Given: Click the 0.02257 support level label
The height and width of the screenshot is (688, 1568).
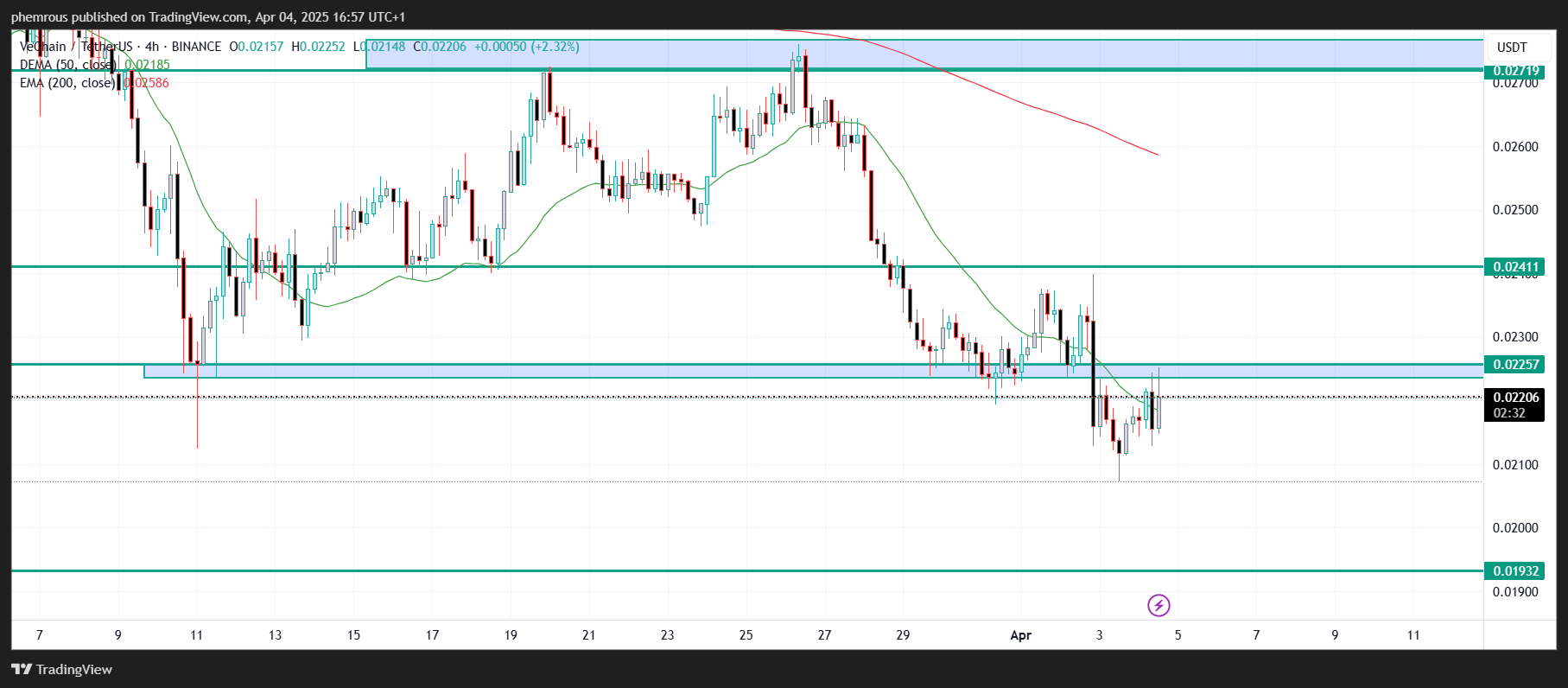Looking at the screenshot, I should click(1515, 364).
